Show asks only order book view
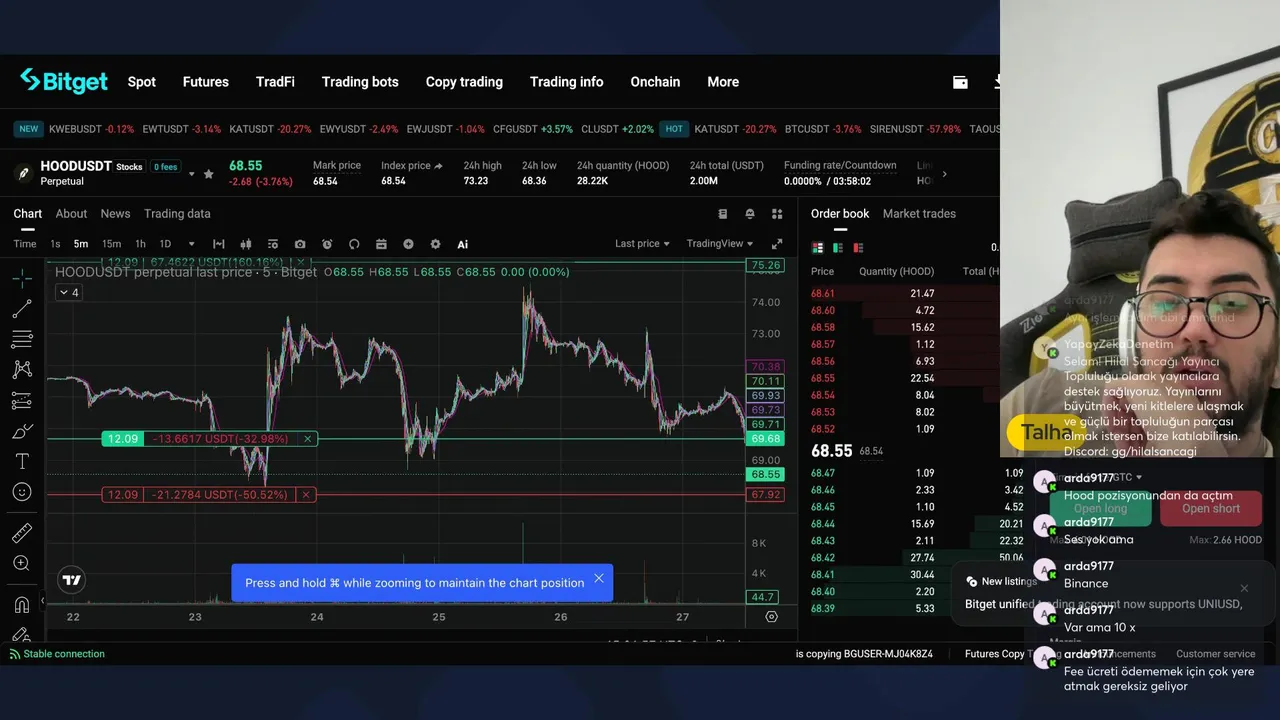The height and width of the screenshot is (720, 1280). (858, 248)
